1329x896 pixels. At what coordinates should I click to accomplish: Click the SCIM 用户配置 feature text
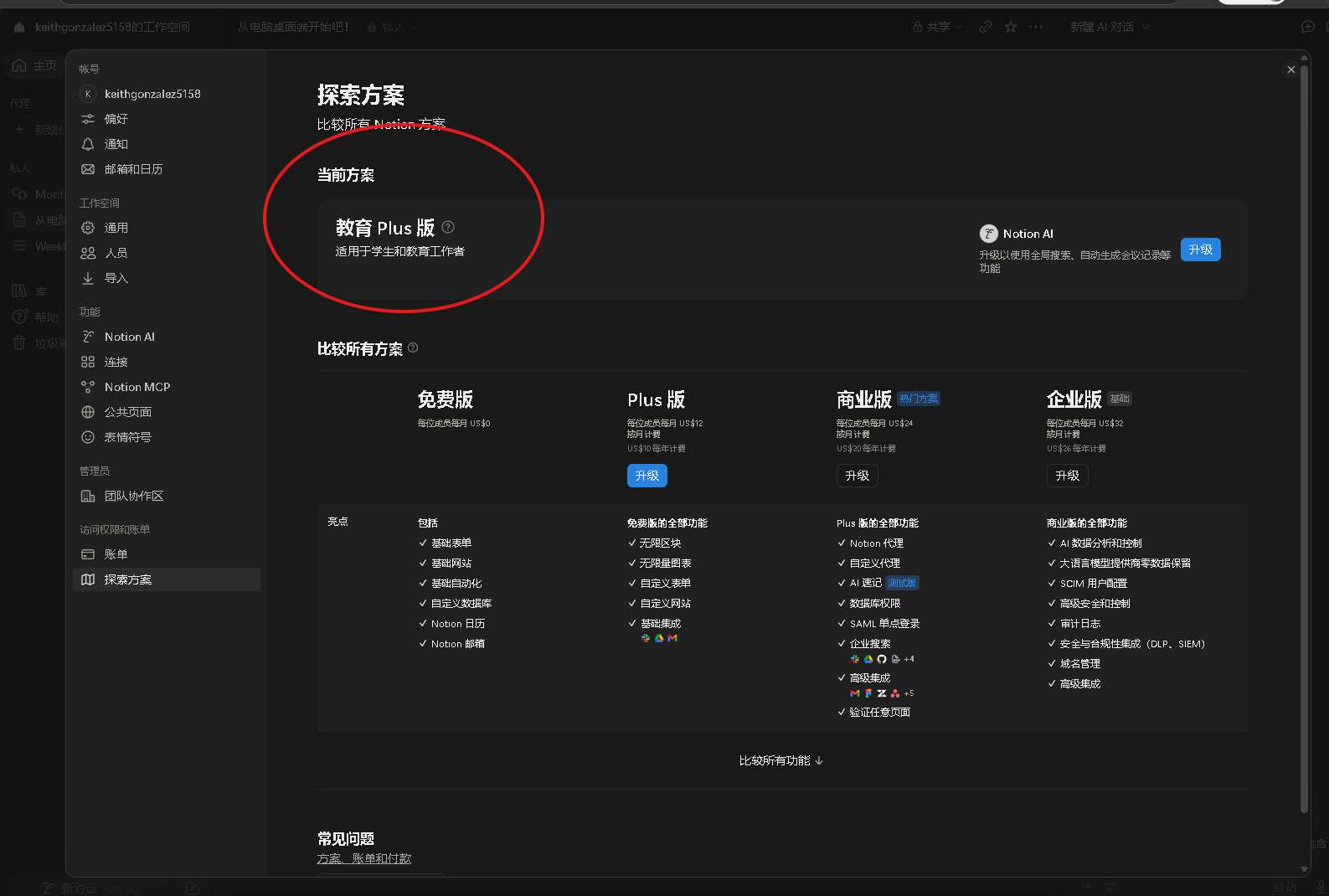[1094, 584]
